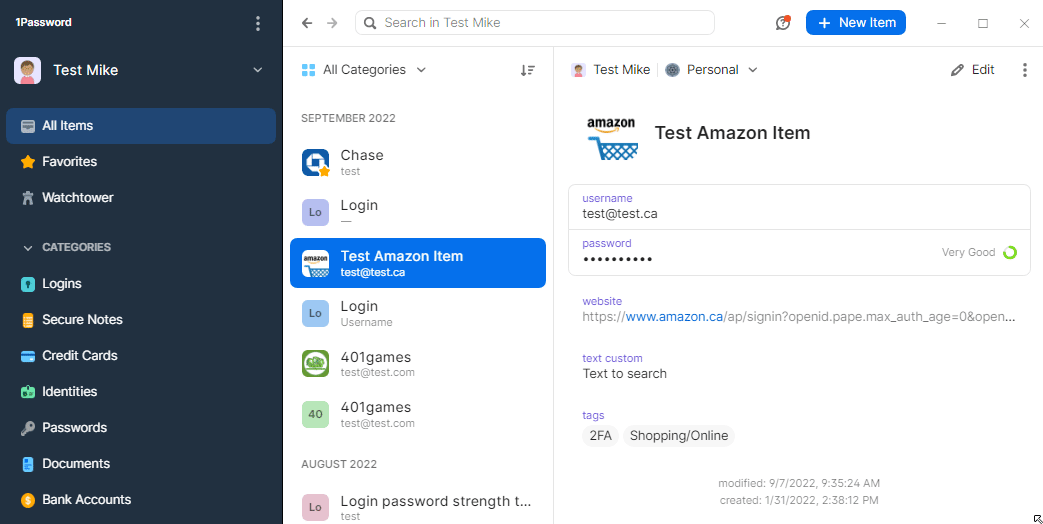Click the modified date text
Viewport: 1043px width, 524px height.
[799, 483]
